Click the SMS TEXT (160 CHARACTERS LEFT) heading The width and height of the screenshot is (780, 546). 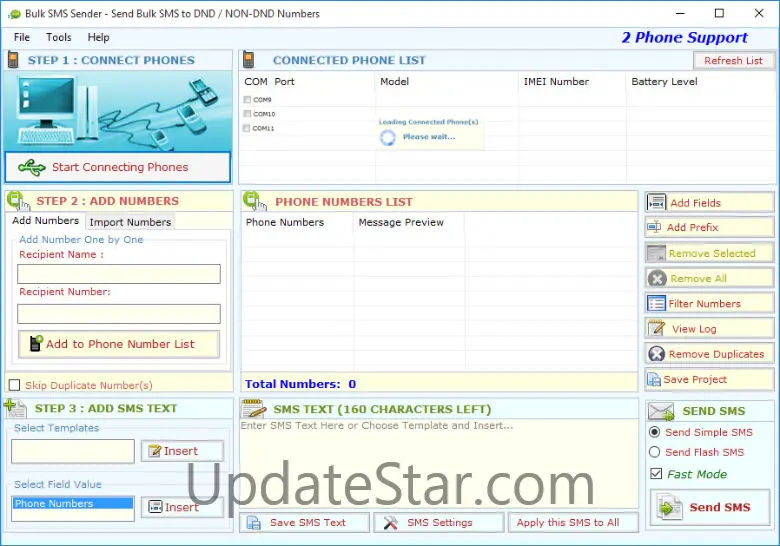pyautogui.click(x=382, y=409)
